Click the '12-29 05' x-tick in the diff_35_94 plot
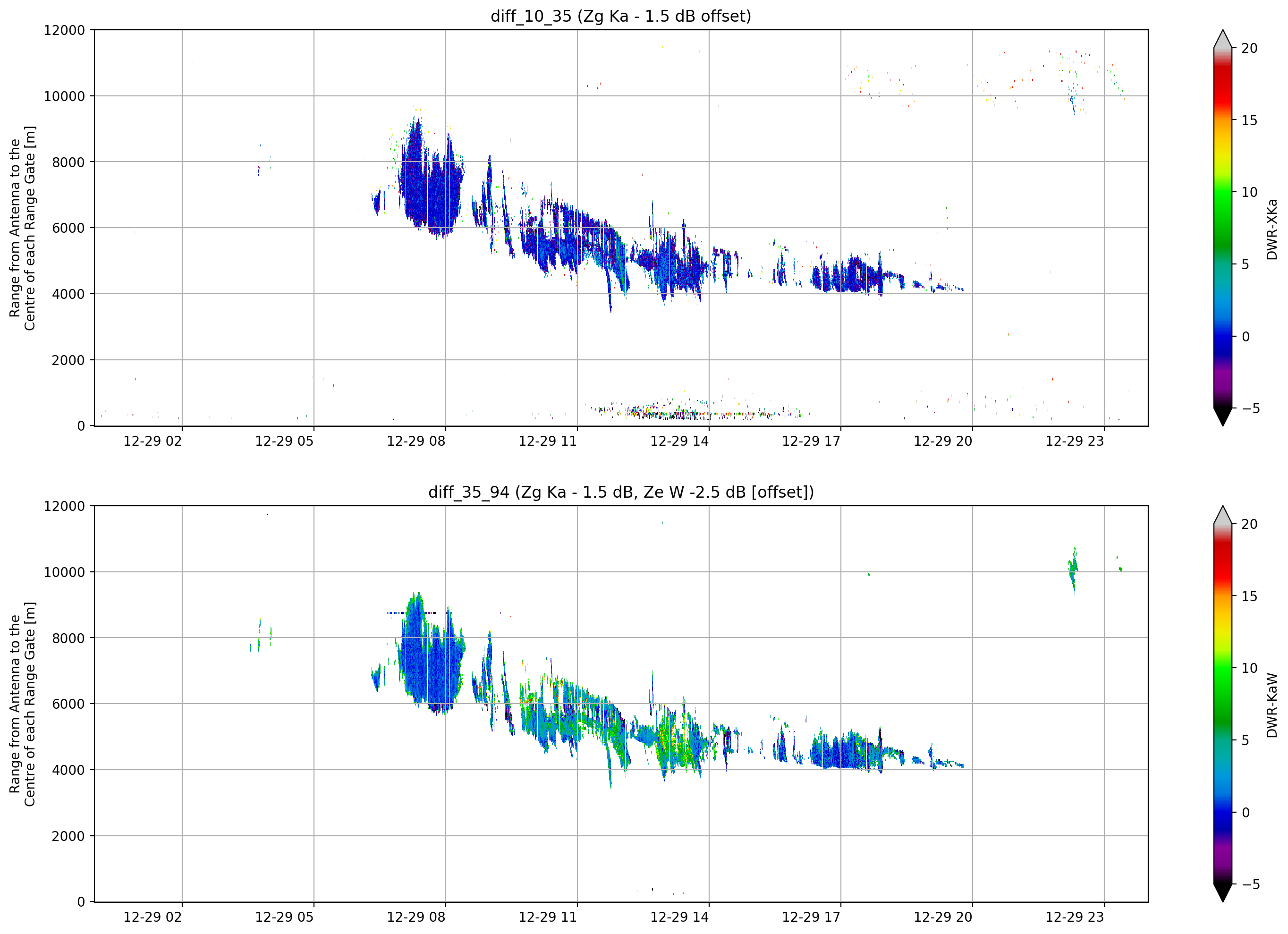This screenshot has width=1288, height=934. tap(285, 917)
